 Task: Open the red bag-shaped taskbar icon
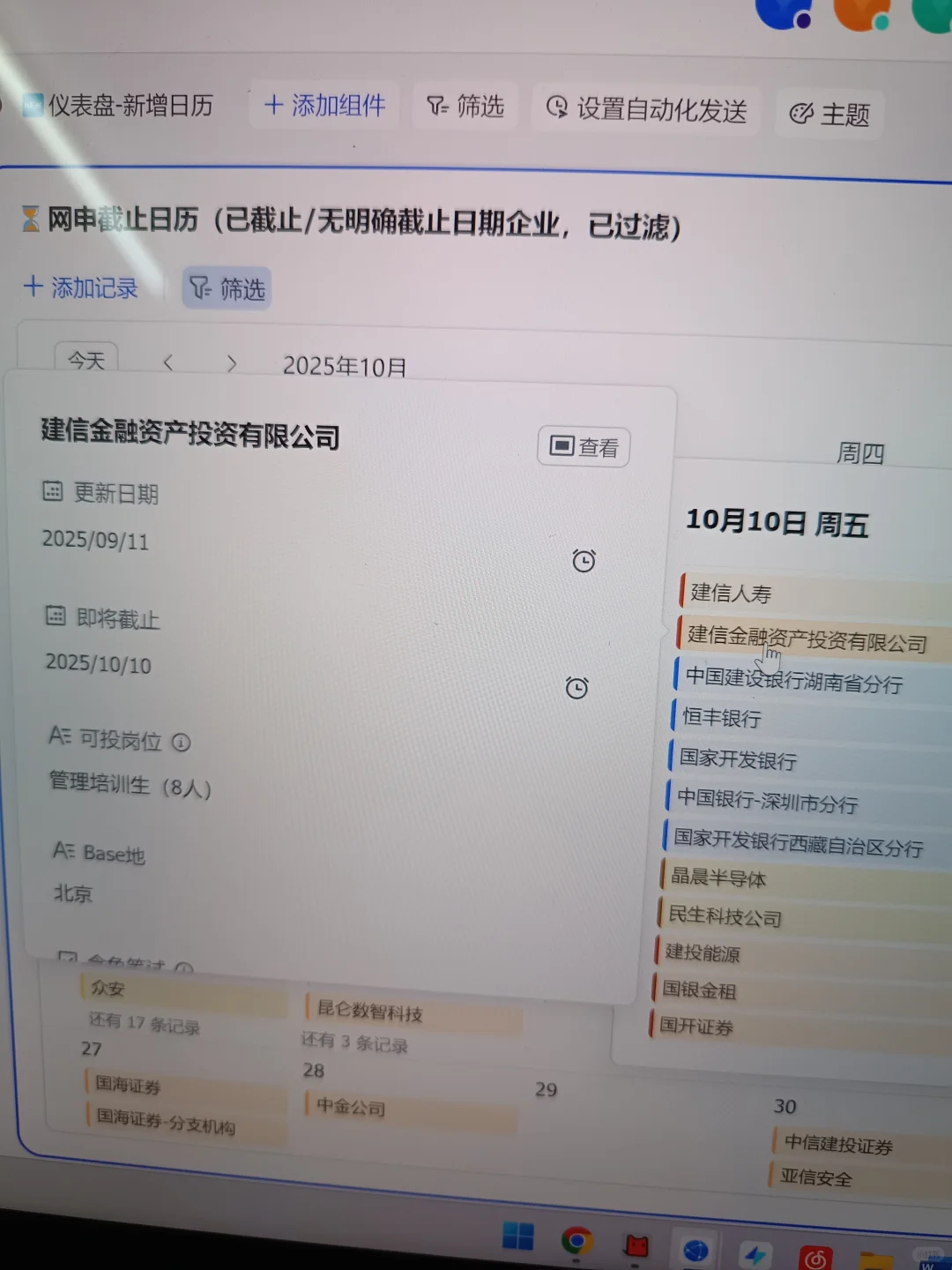636,1245
